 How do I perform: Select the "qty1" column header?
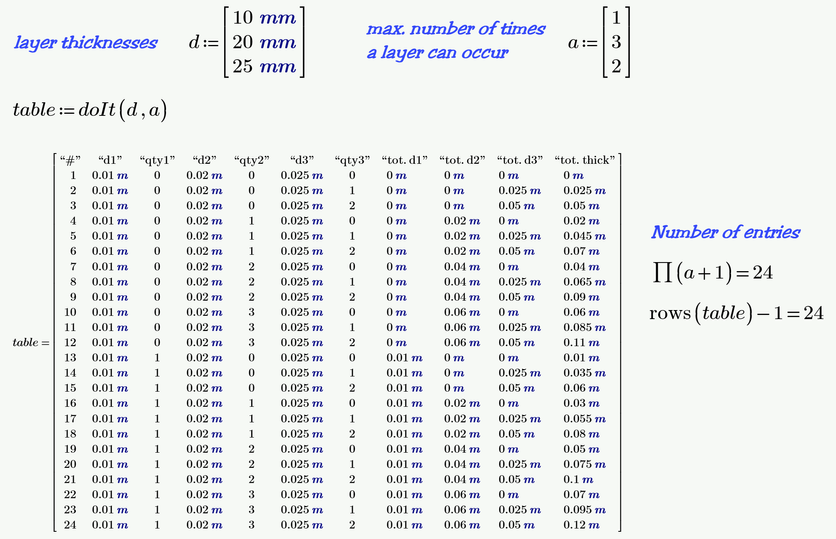[157, 160]
